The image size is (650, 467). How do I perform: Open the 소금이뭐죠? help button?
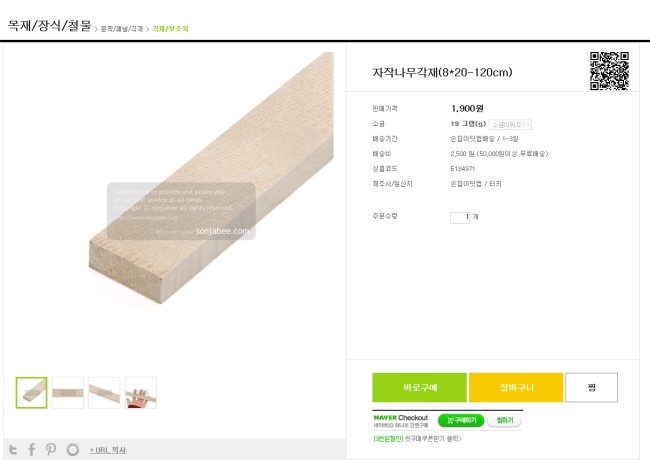pyautogui.click(x=510, y=124)
